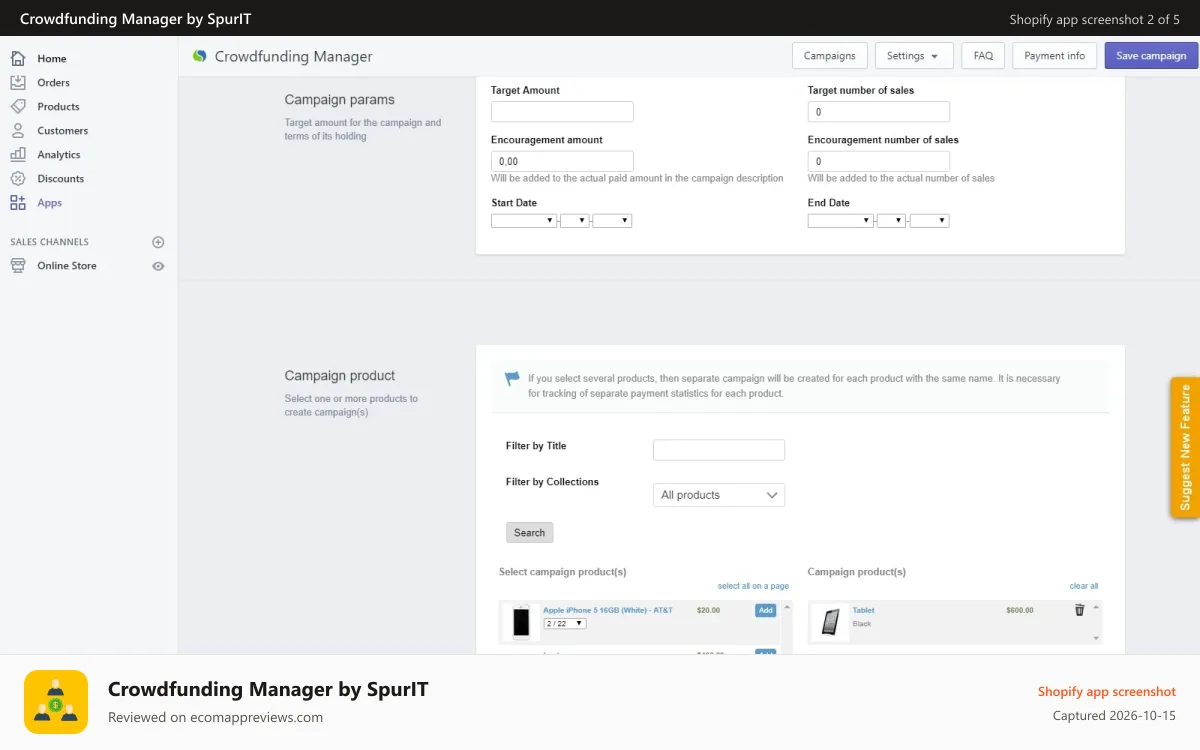Screen dimensions: 1200x750
Task: Open Payment info
Action: [x=1055, y=56]
